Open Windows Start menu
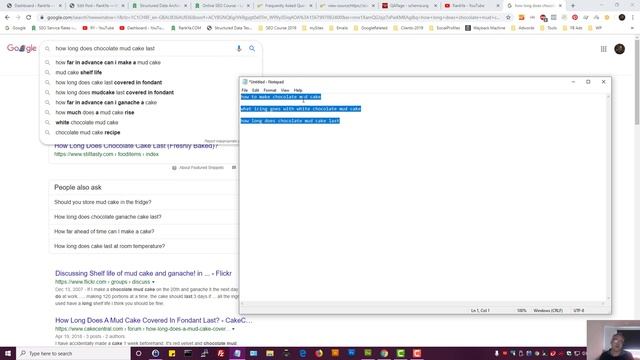 8,353
